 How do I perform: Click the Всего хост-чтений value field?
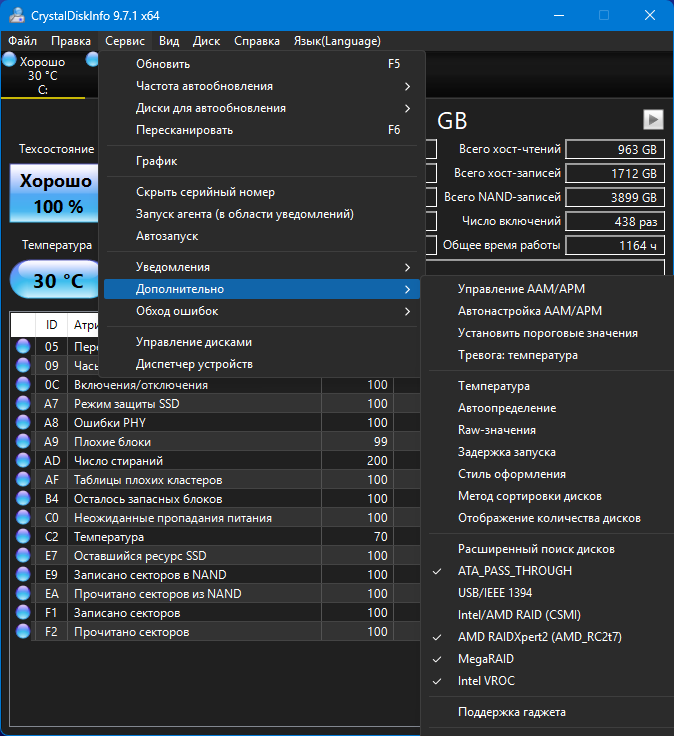(615, 149)
